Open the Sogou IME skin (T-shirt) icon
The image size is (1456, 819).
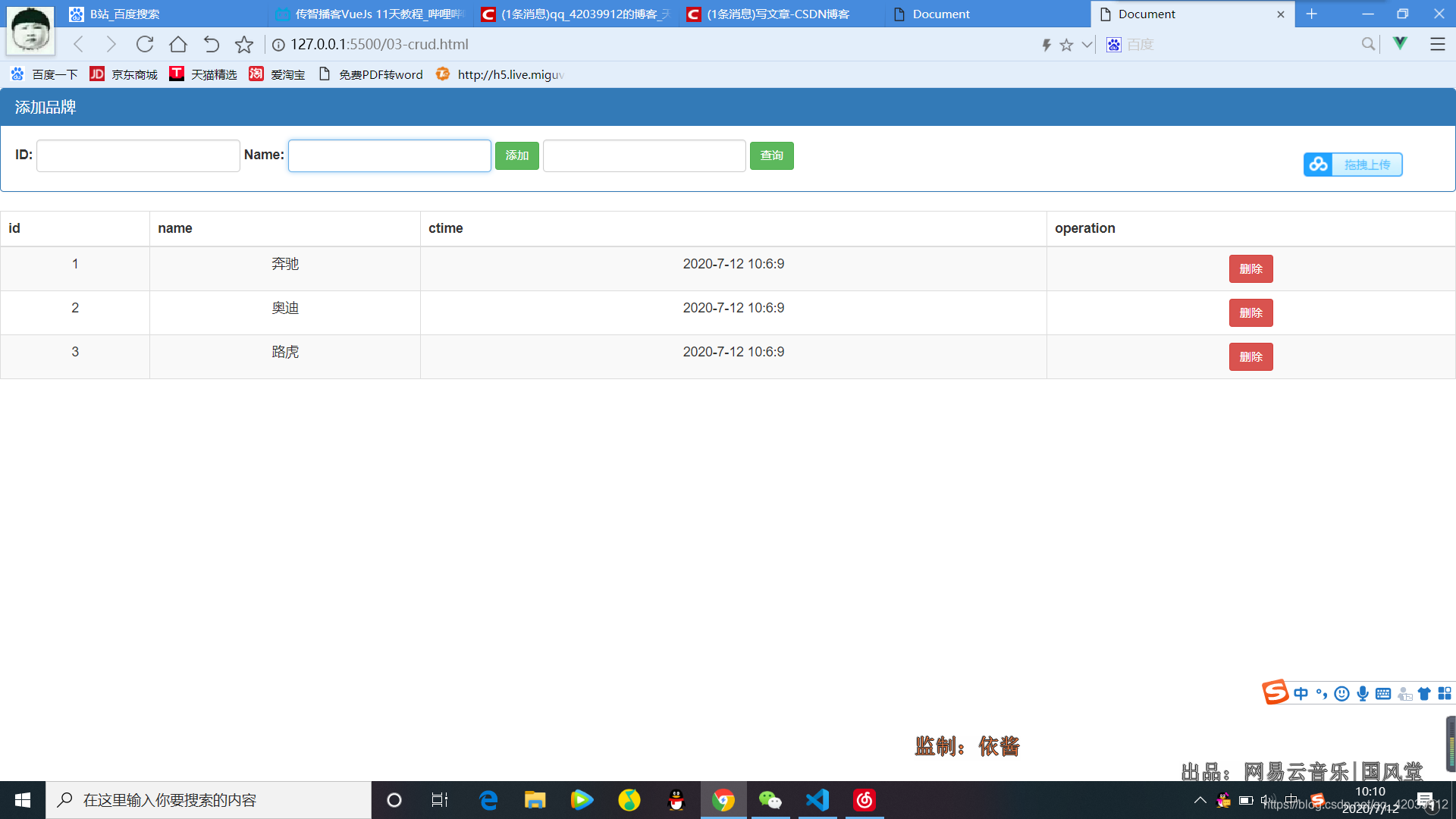click(x=1425, y=693)
